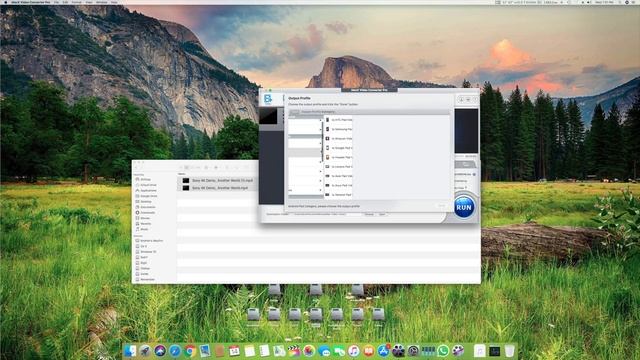Open App Store from the Dock
The image size is (640, 360).
(383, 351)
